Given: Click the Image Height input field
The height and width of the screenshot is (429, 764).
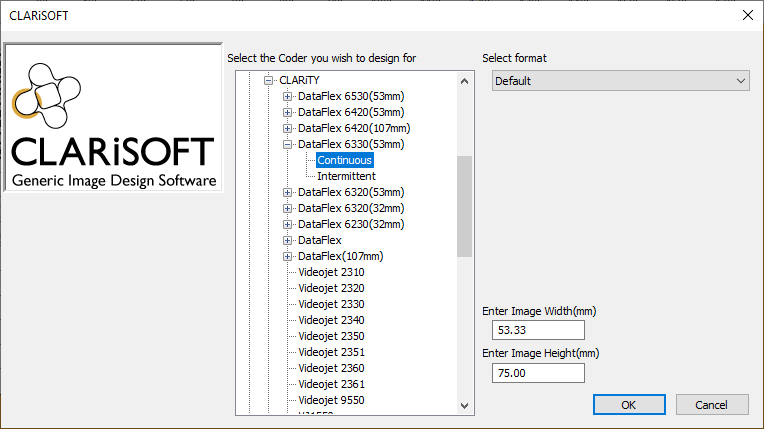Looking at the screenshot, I should (538, 372).
